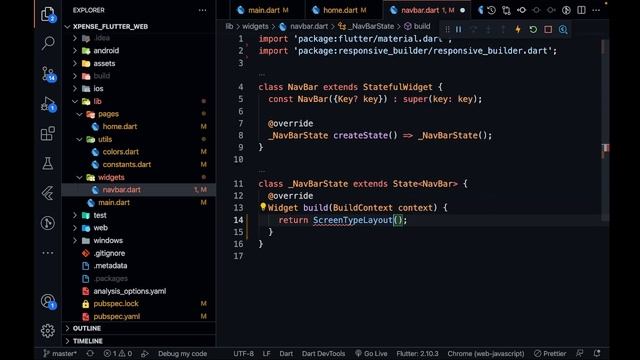Select Chrome (web-javascript) device
Viewport: 640px width, 360px height.
point(486,353)
